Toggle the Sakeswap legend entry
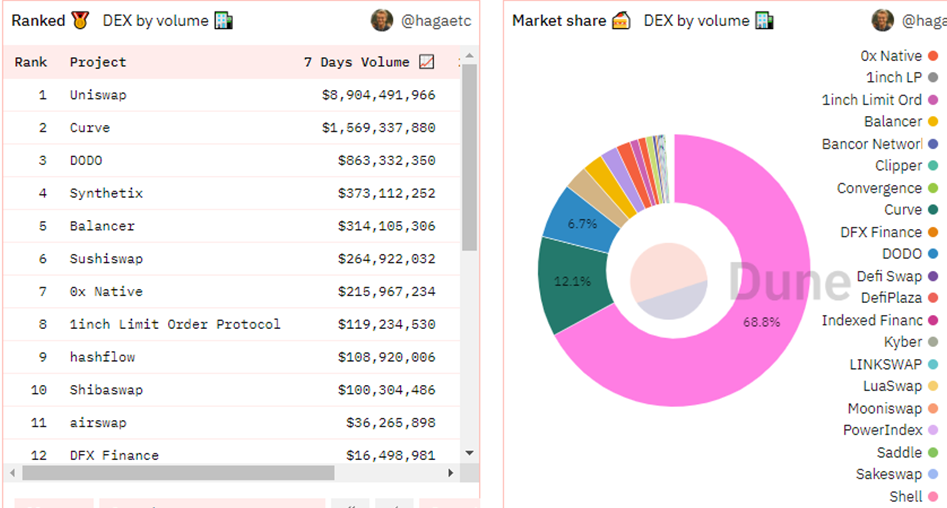 tap(896, 475)
